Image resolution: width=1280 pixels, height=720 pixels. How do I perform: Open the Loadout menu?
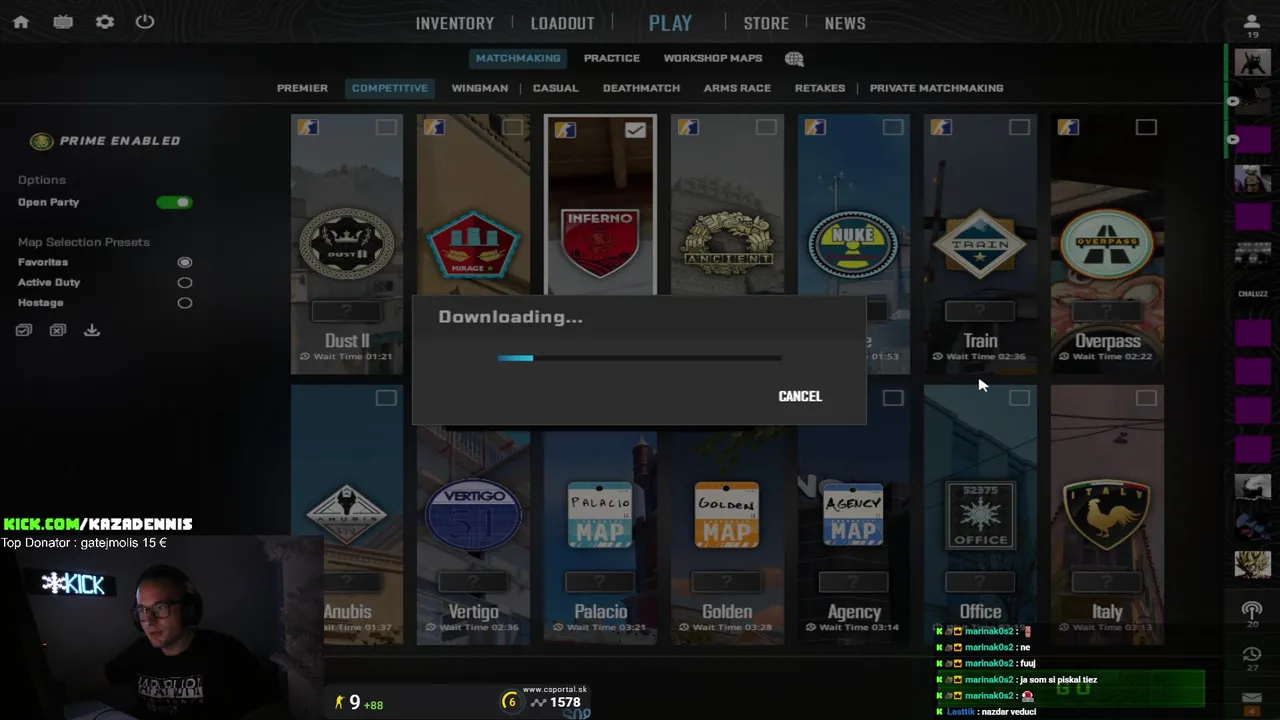coord(562,23)
